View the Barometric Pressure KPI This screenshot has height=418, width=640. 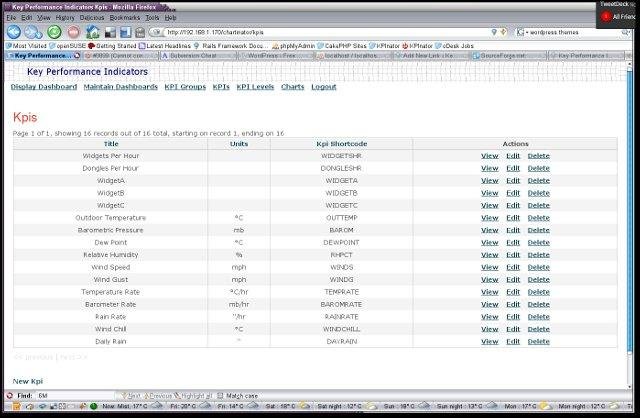click(x=489, y=230)
